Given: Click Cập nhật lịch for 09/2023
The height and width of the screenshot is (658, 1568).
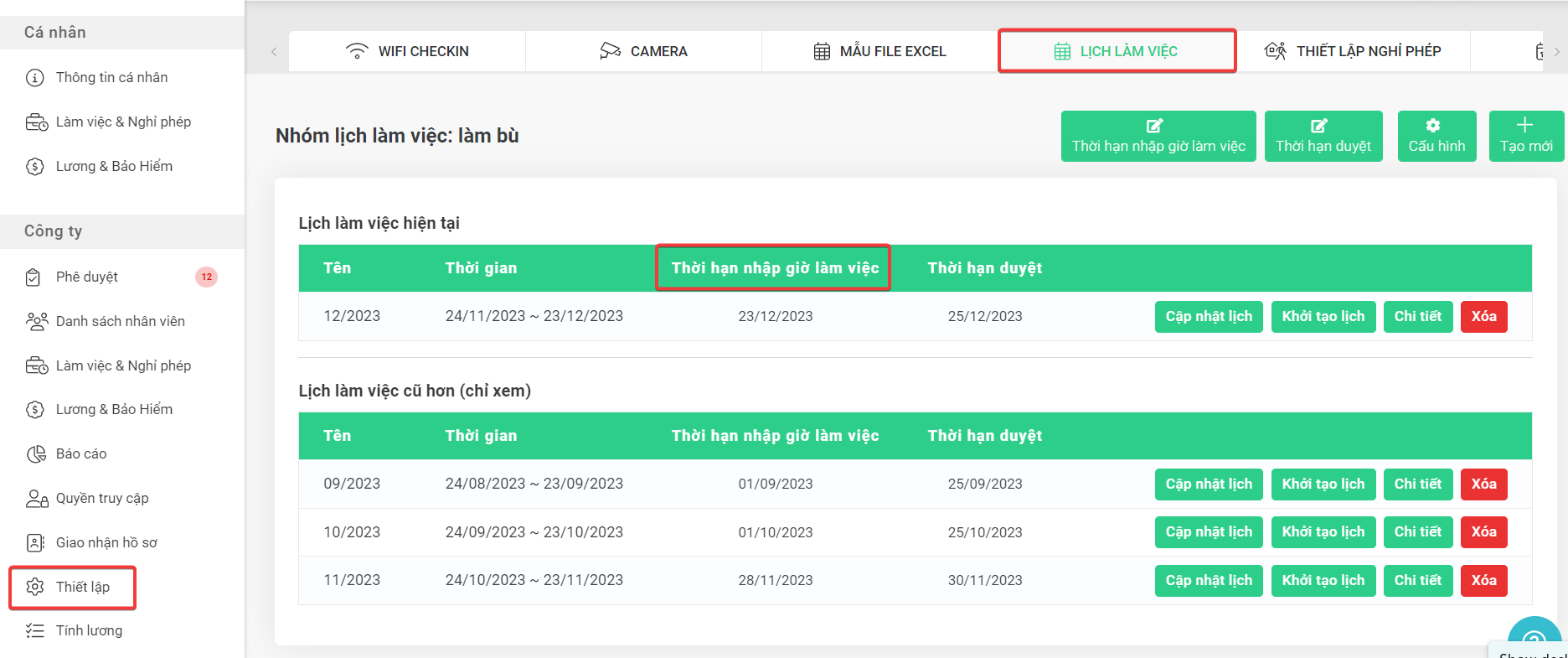Looking at the screenshot, I should tap(1209, 484).
